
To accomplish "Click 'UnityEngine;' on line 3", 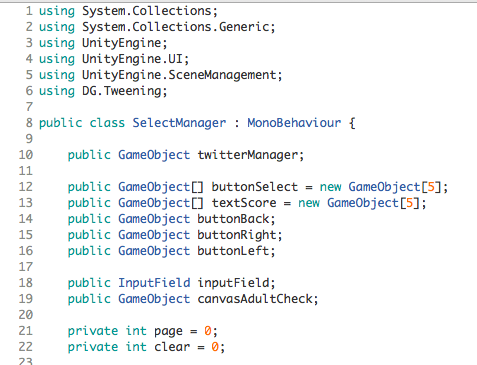I will click(125, 43).
